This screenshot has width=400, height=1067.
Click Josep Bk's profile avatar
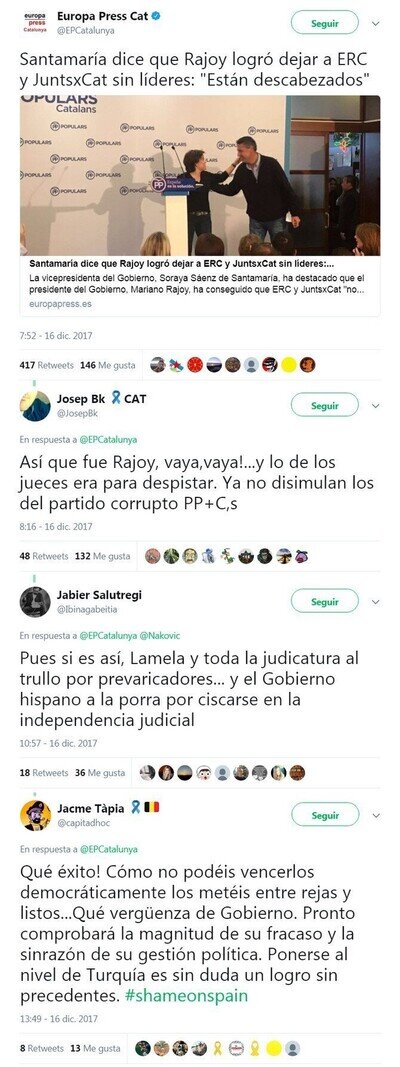pos(35,406)
